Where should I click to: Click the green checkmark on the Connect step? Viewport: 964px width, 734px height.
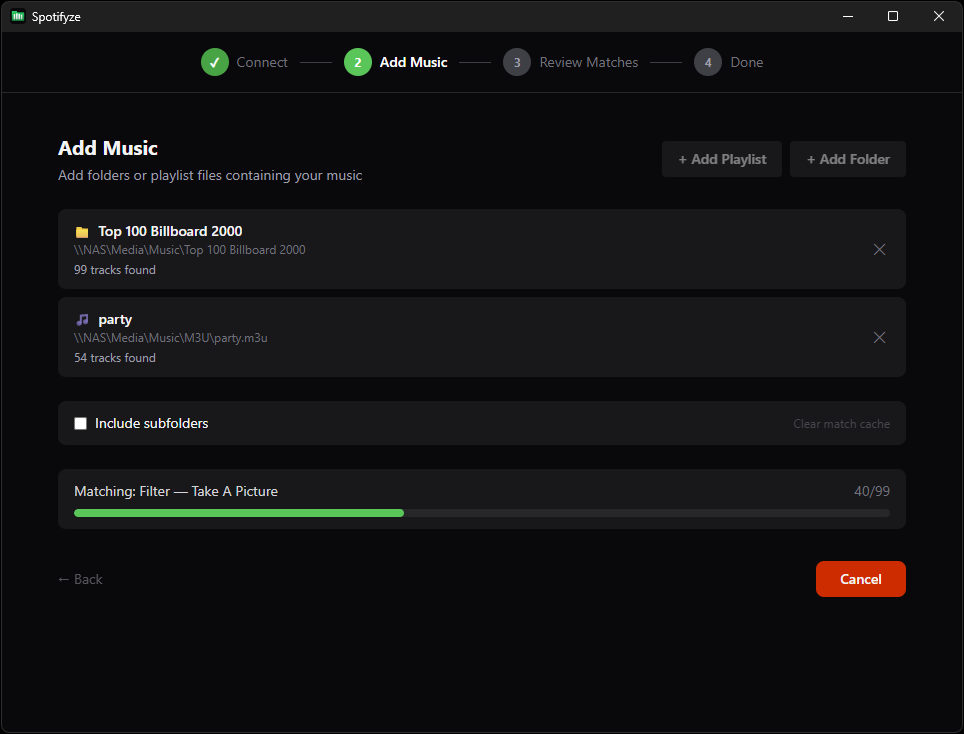point(215,62)
